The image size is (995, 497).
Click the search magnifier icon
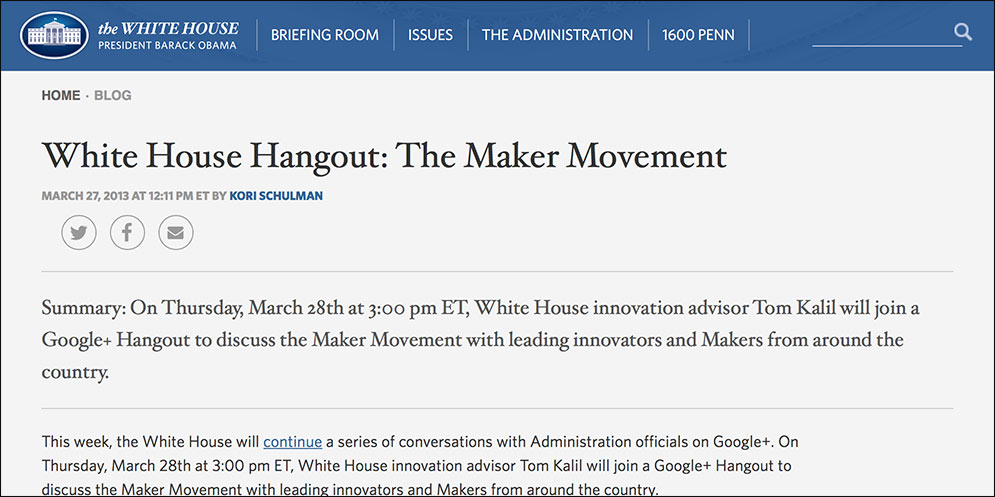962,32
